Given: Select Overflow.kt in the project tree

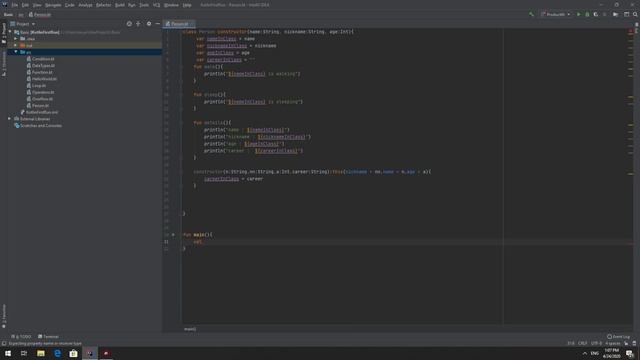Looking at the screenshot, I should point(42,99).
